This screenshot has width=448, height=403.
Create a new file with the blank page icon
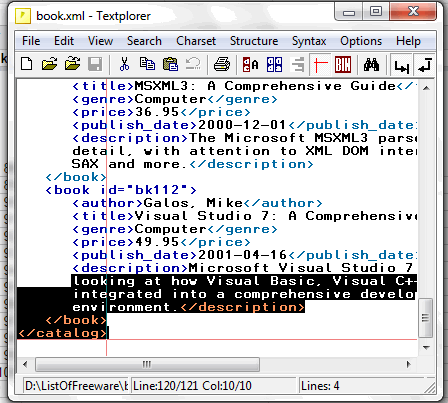point(26,64)
